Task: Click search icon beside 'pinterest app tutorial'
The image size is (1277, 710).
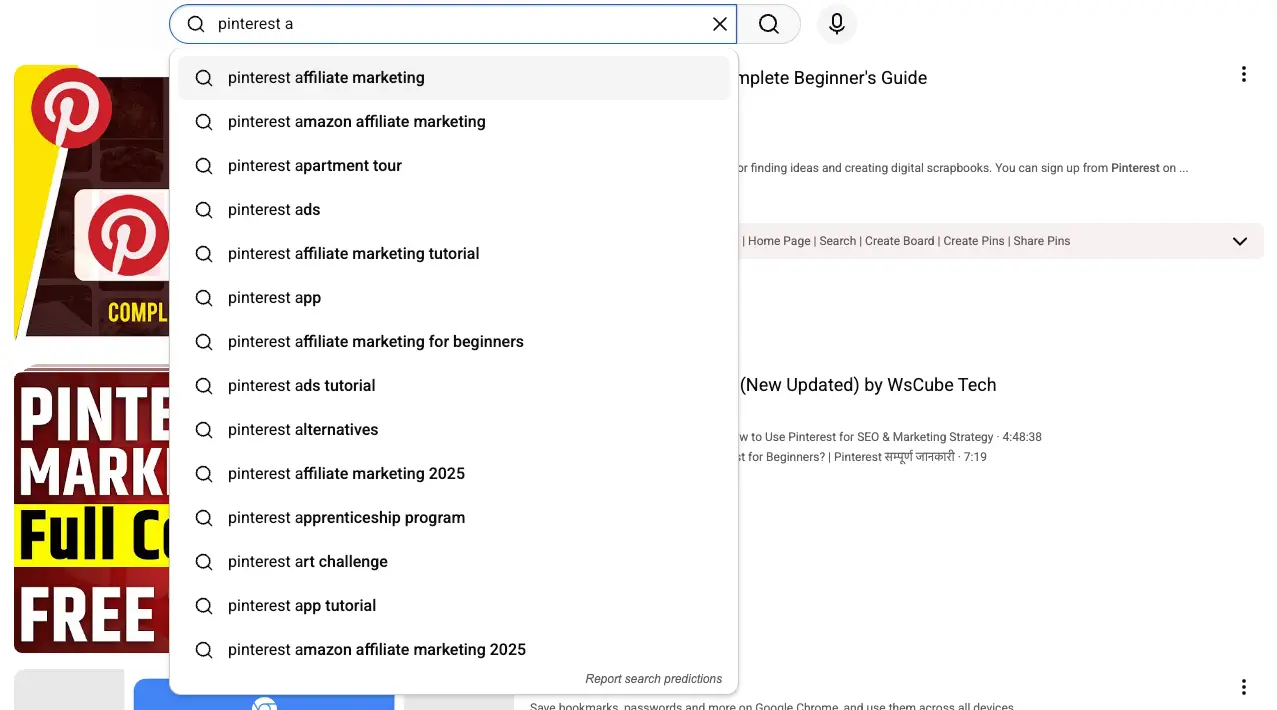Action: 204,606
